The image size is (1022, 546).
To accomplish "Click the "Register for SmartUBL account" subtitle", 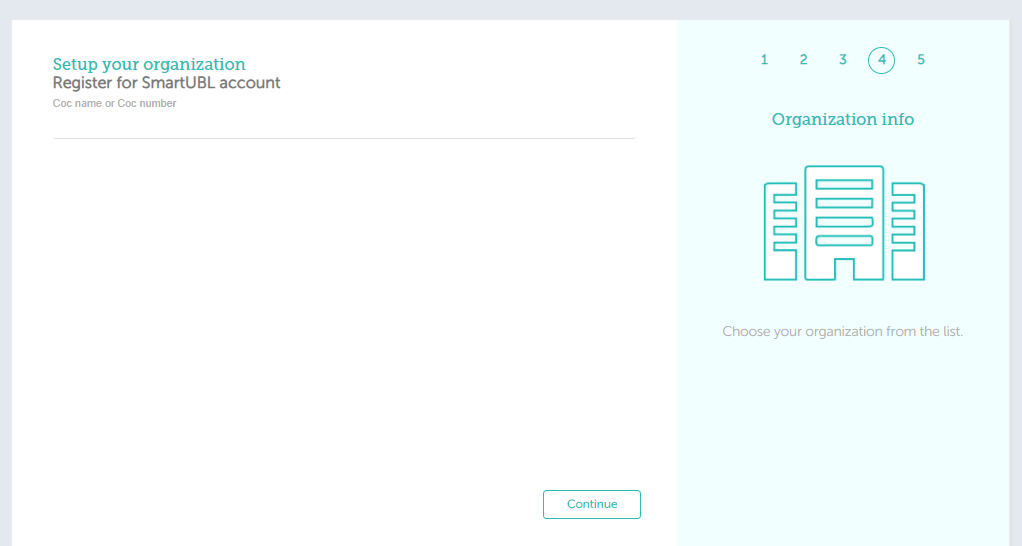I will 166,83.
